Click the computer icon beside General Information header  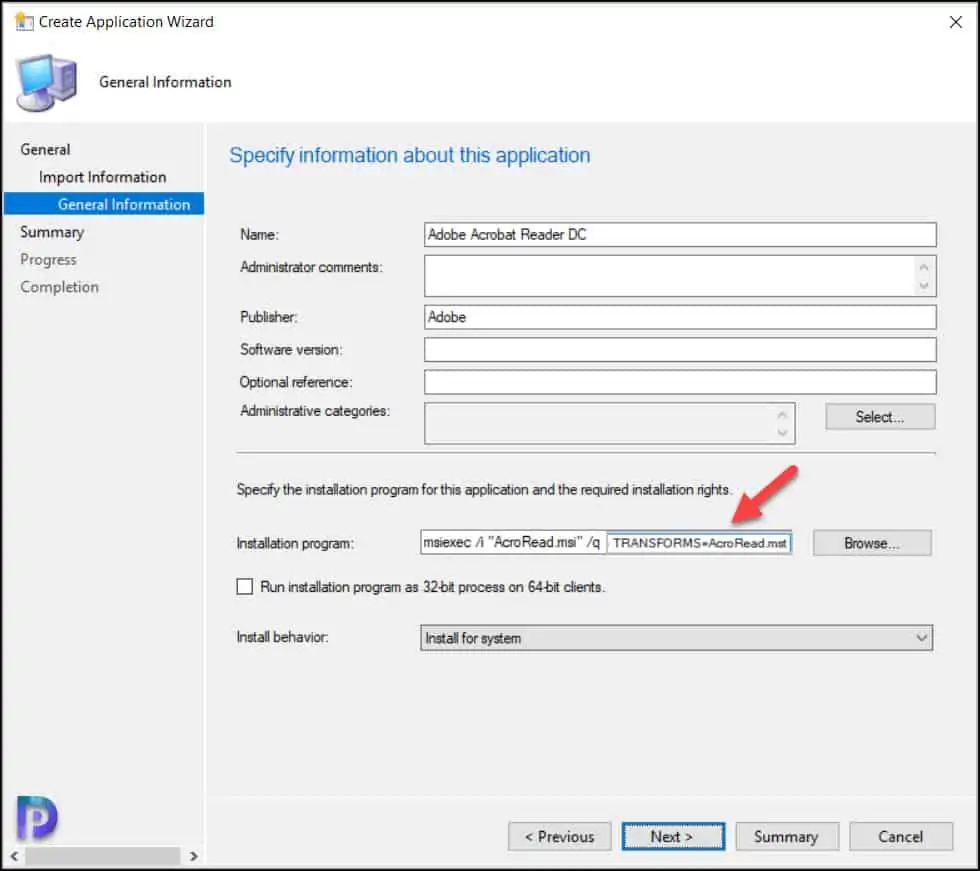tap(47, 82)
